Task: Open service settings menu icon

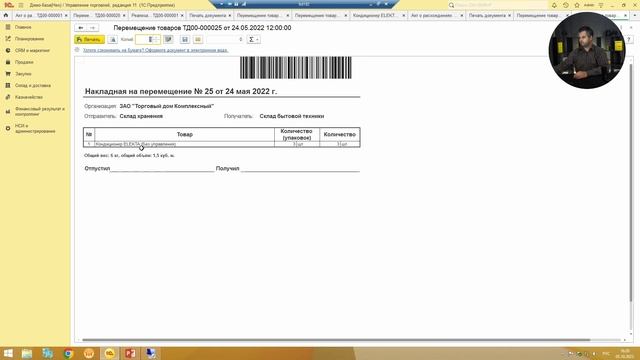Action: tap(601, 5)
